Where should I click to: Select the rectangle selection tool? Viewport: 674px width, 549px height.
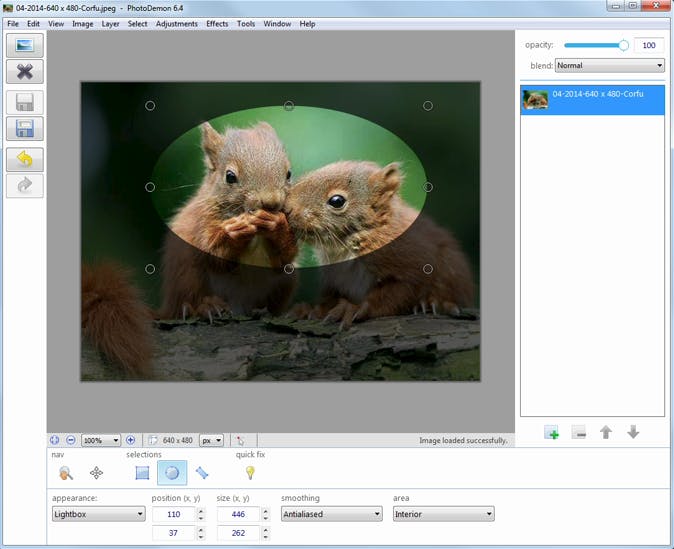(142, 473)
